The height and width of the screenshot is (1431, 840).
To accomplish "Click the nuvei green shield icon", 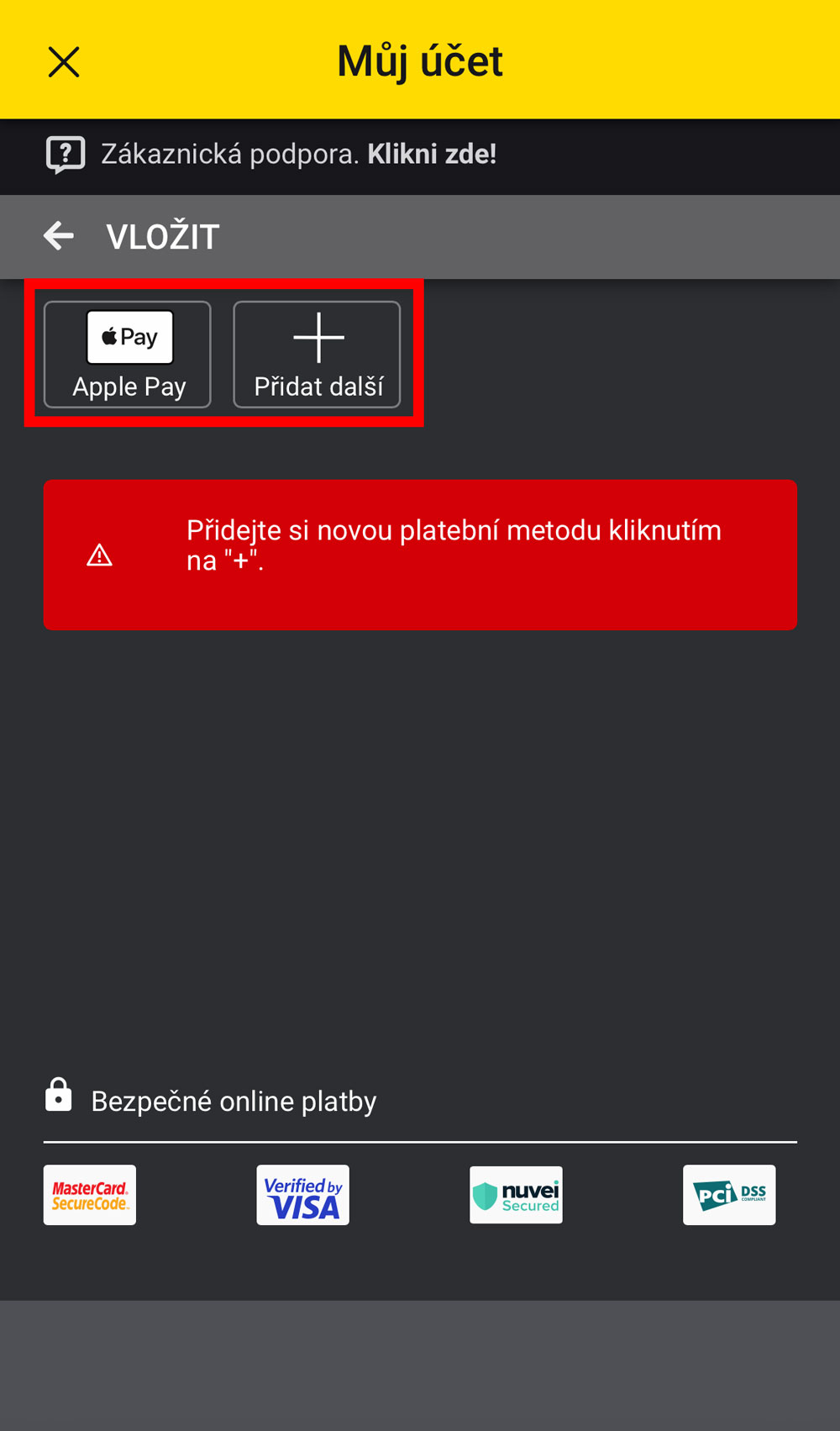I will [x=486, y=1196].
